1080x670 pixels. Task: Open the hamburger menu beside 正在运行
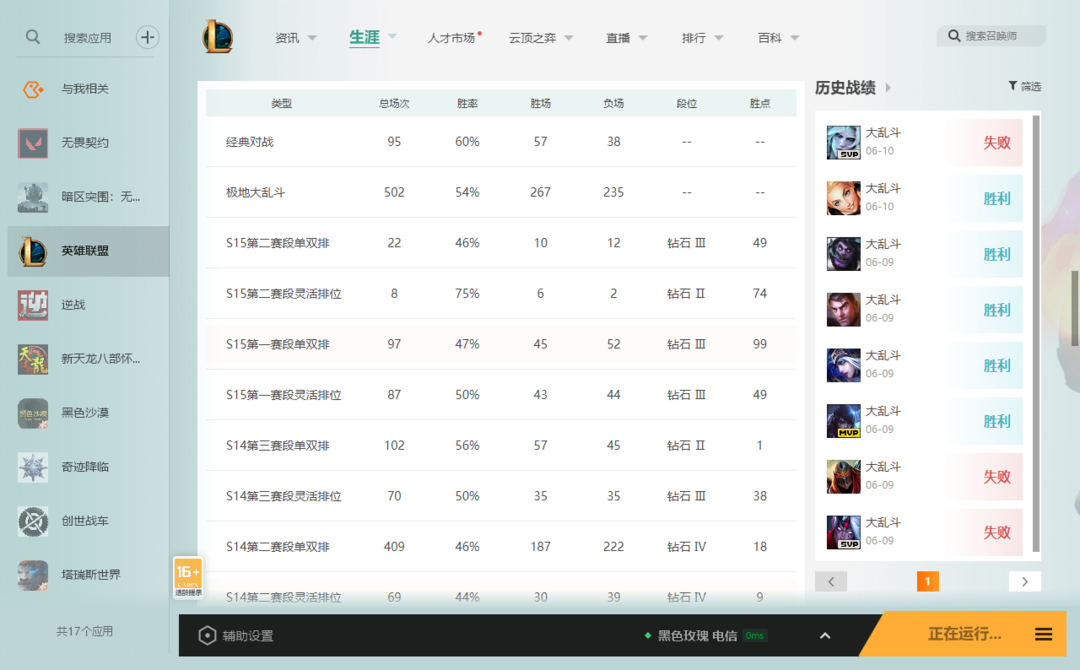click(x=1043, y=634)
